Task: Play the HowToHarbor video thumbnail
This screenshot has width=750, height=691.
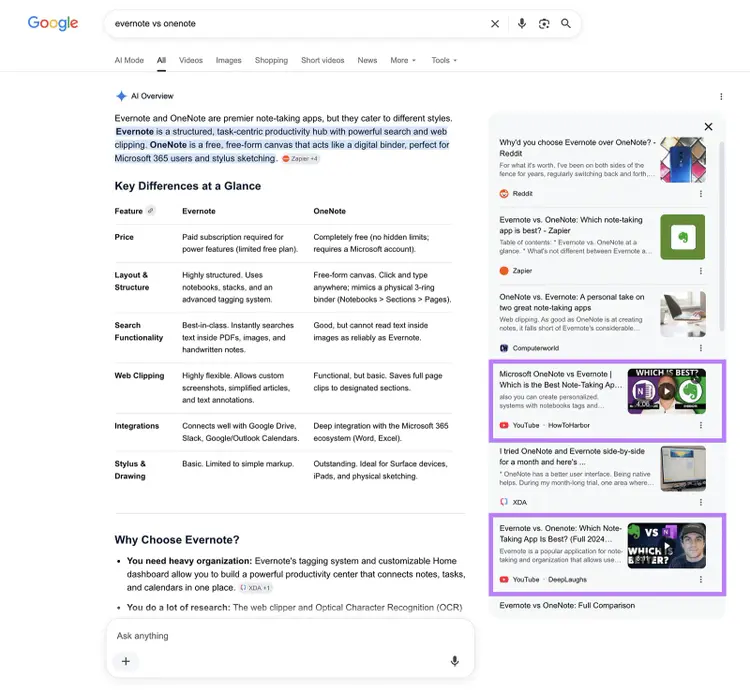Action: click(x=666, y=391)
